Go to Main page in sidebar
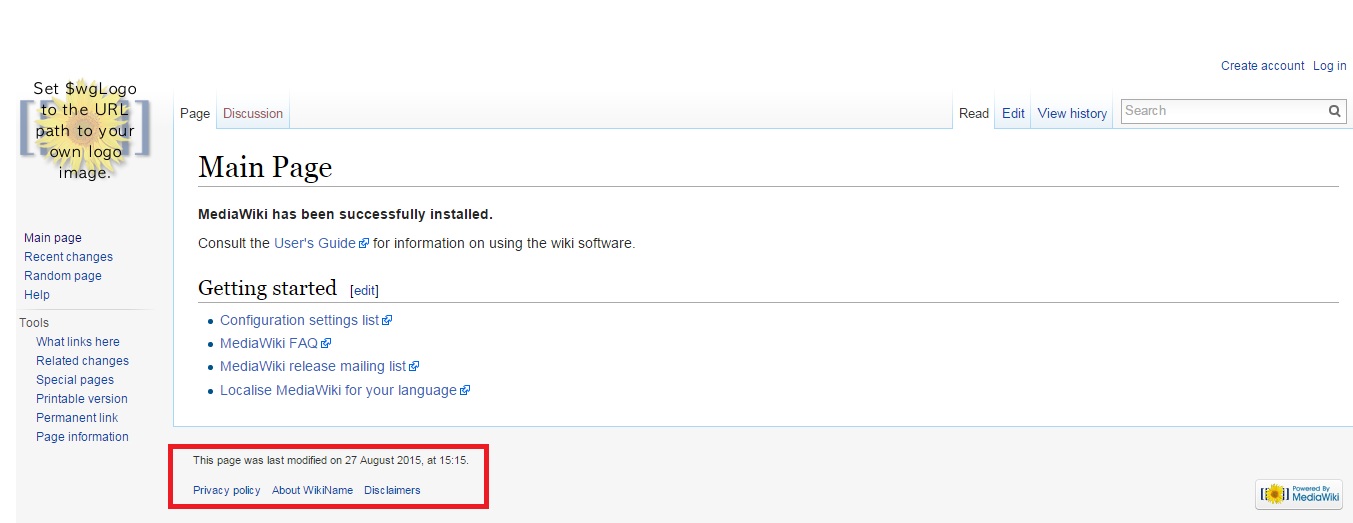 53,238
